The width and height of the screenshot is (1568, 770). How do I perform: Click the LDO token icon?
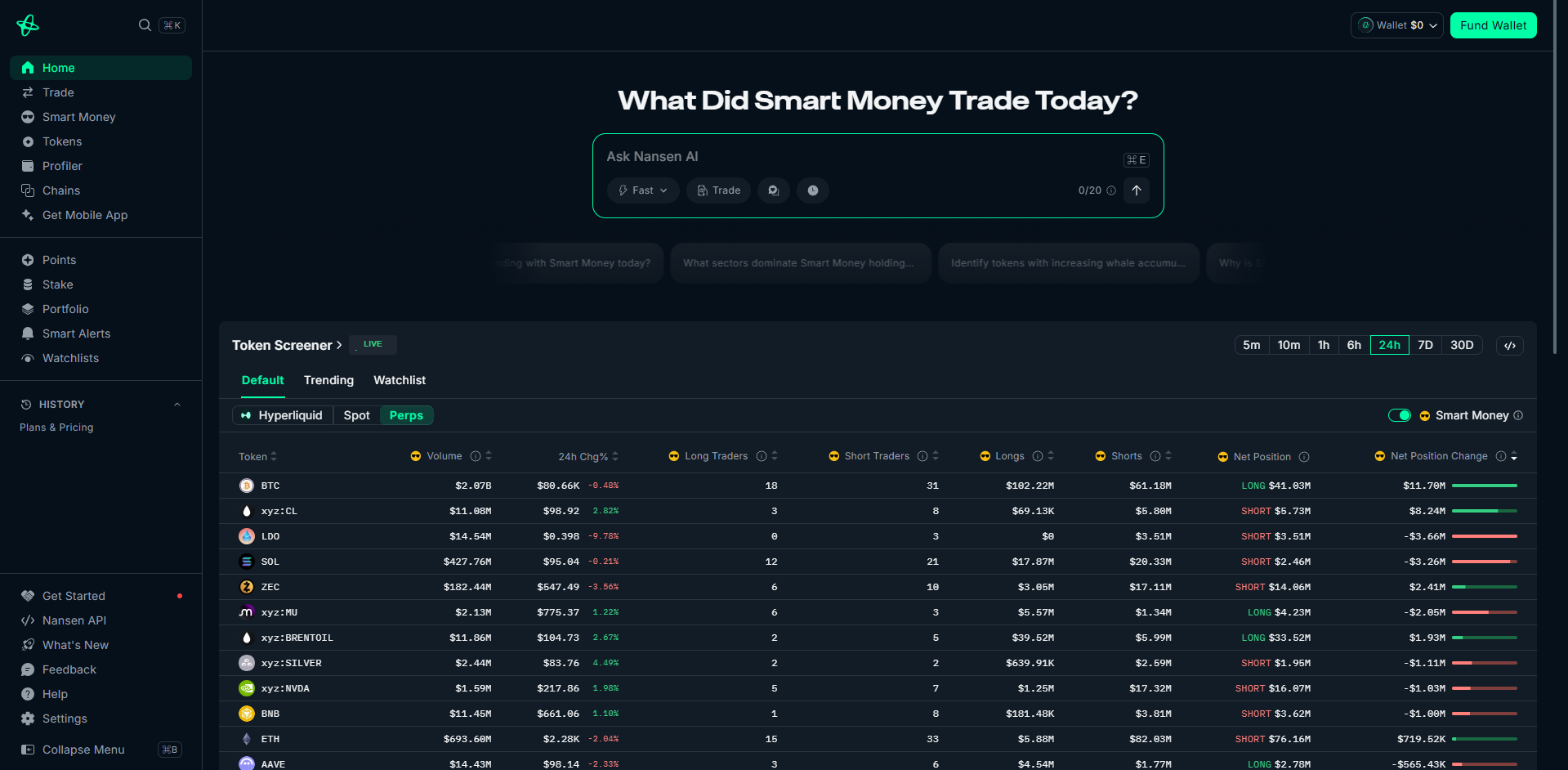click(x=247, y=536)
